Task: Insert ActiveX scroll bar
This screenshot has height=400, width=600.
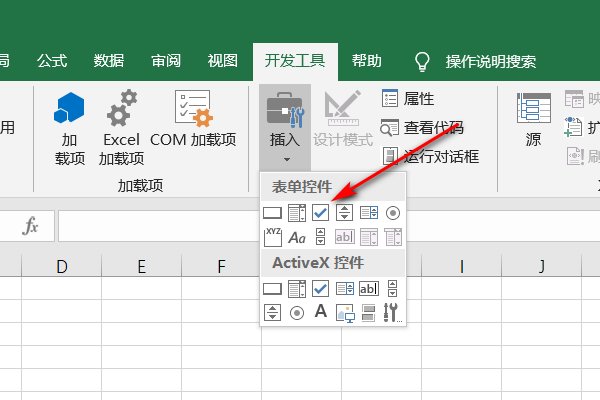Action: [x=392, y=289]
